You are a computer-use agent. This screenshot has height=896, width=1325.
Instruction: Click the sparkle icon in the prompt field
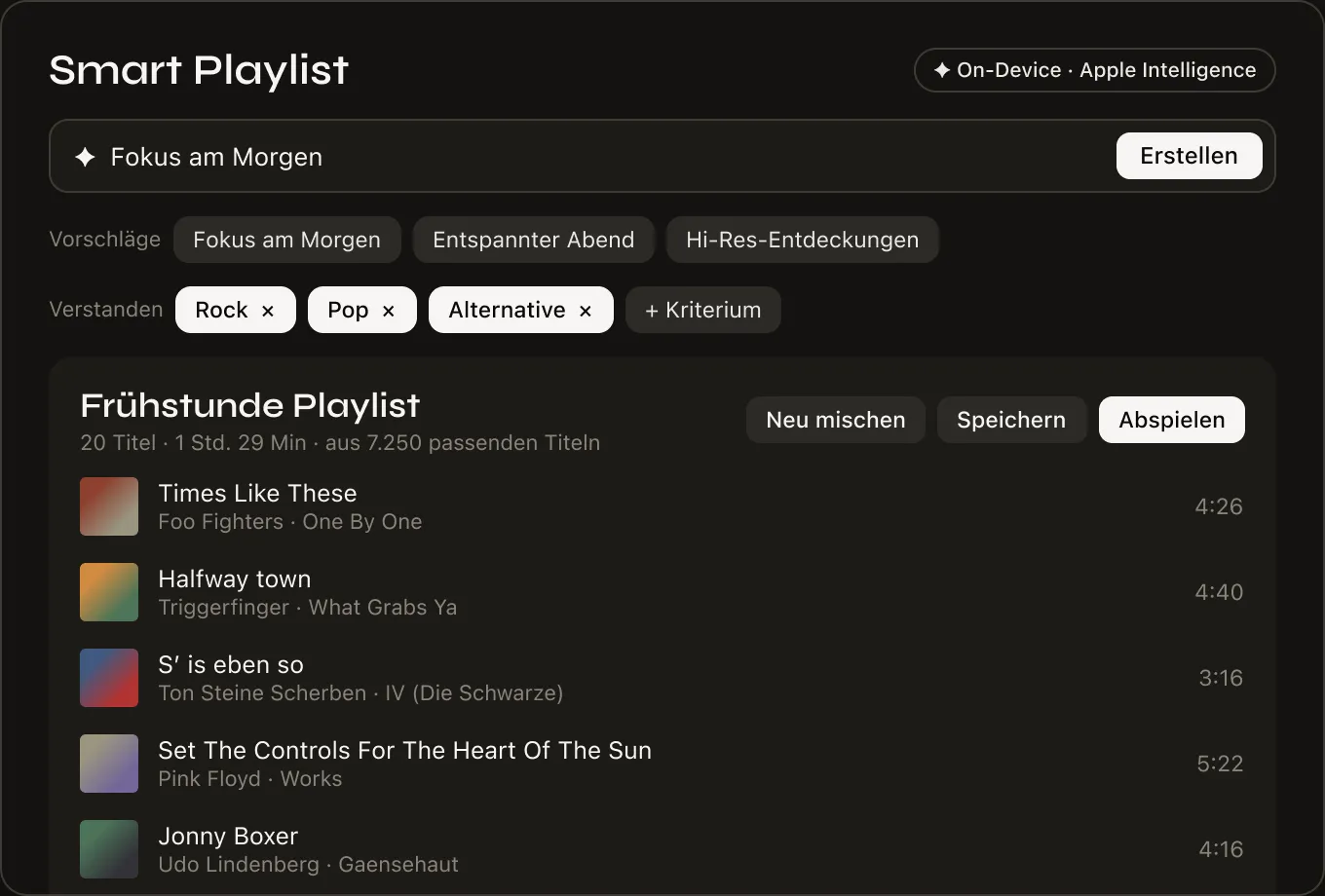click(86, 157)
